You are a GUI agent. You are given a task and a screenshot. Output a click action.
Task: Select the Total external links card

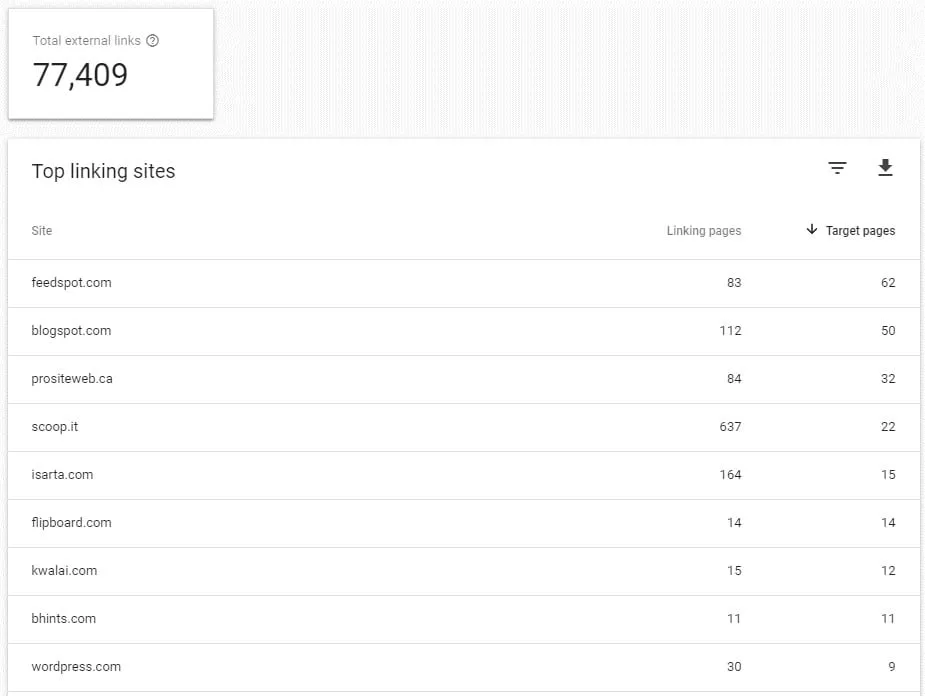click(110, 63)
